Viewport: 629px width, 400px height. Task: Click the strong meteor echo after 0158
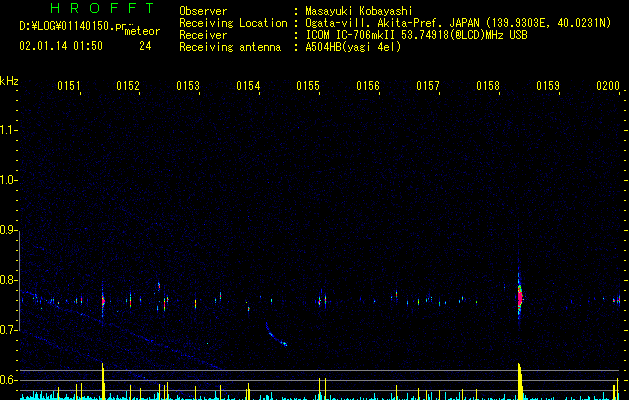click(x=520, y=298)
